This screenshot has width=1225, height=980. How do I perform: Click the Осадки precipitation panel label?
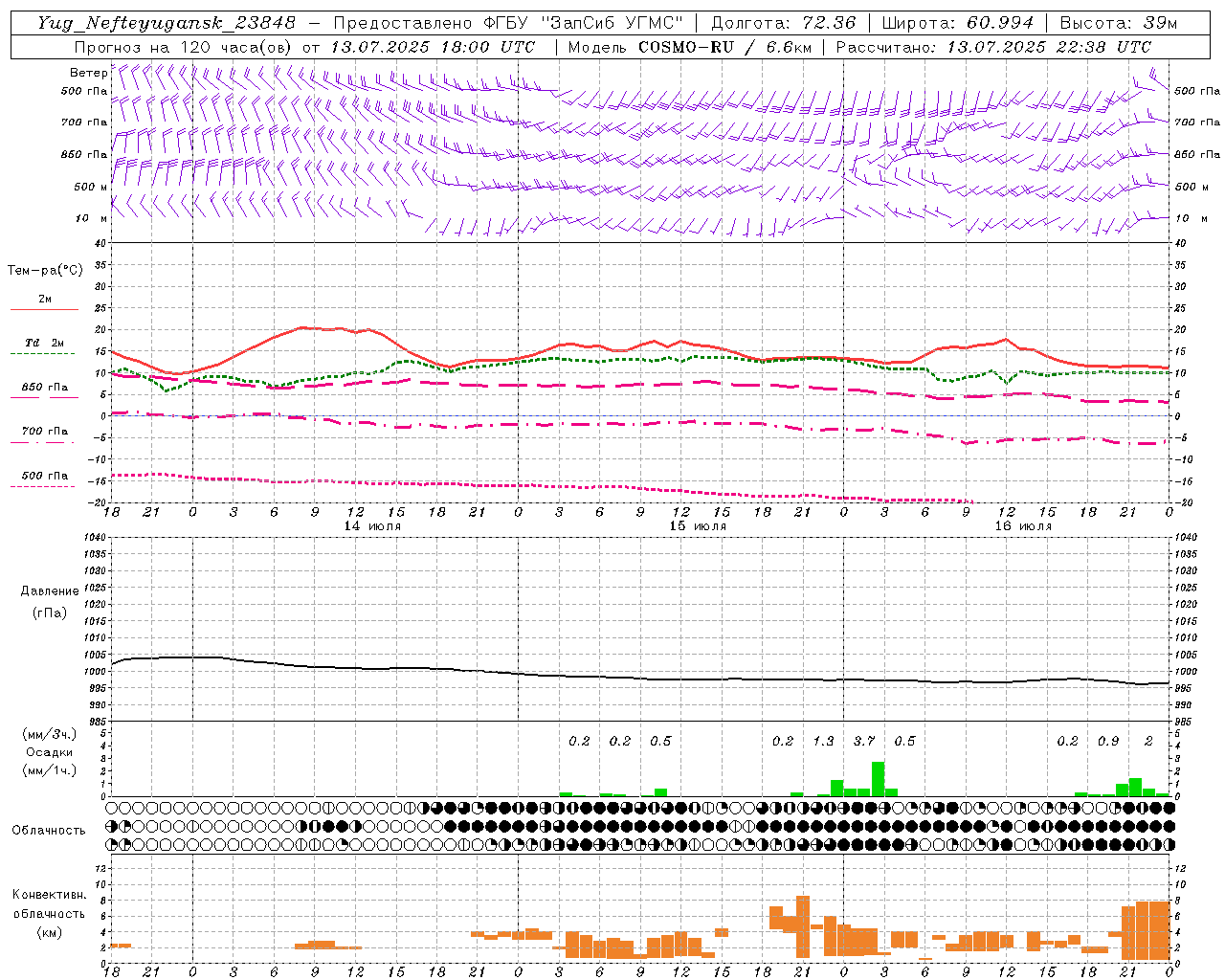[50, 752]
